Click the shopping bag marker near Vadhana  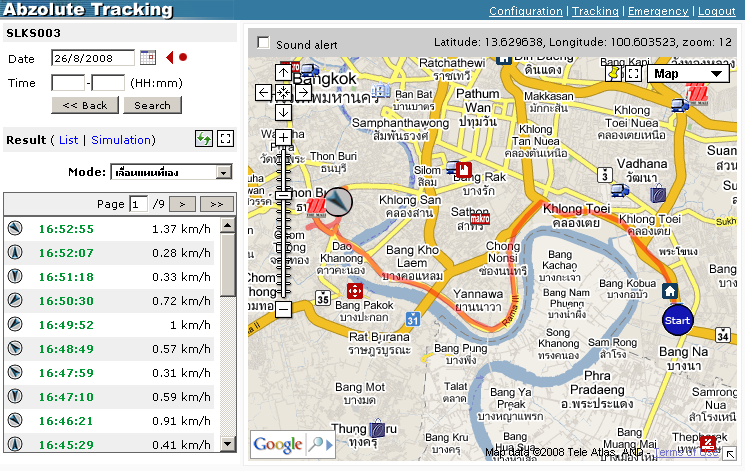[x=658, y=194]
